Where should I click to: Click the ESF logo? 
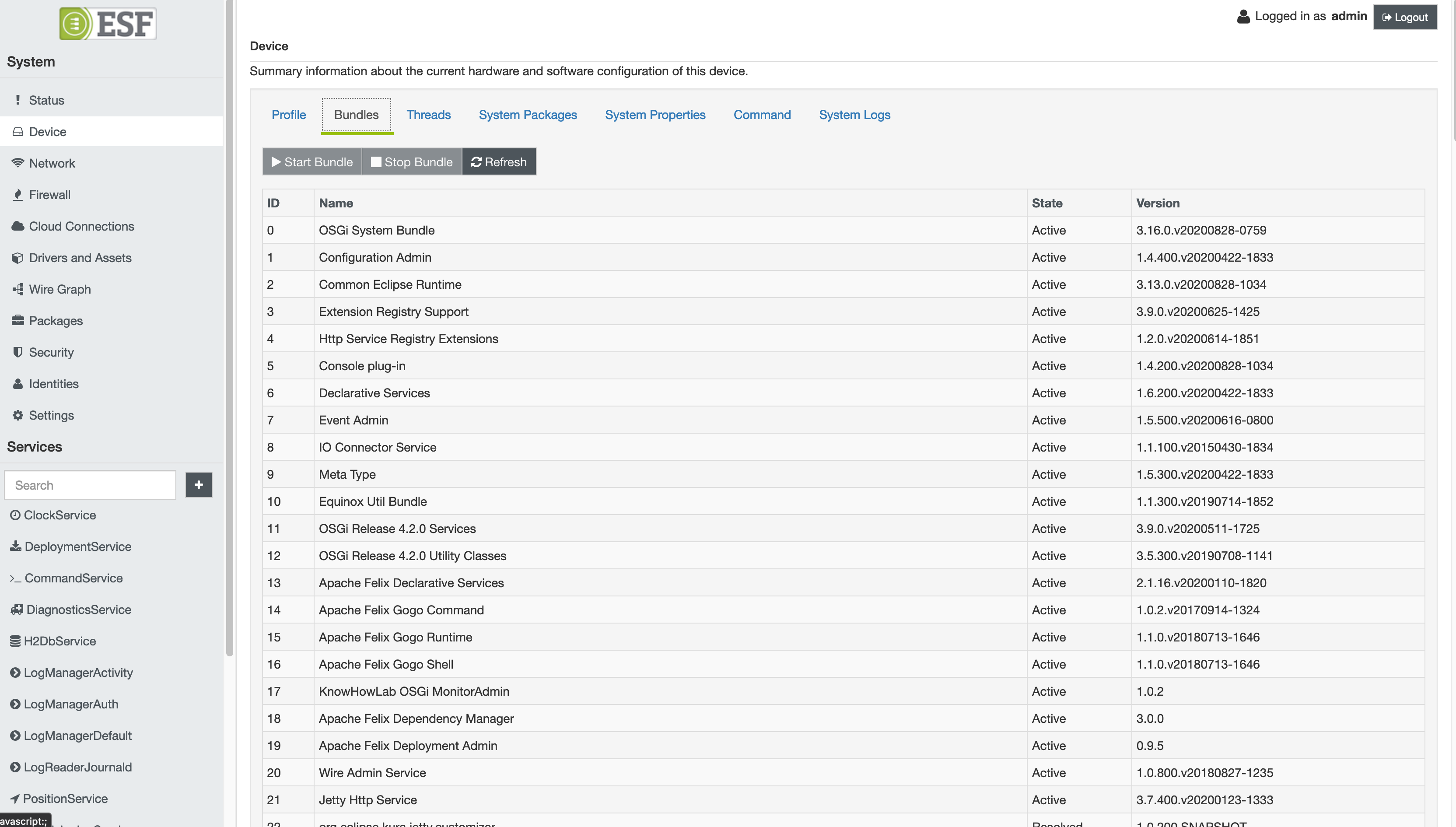pyautogui.click(x=108, y=24)
